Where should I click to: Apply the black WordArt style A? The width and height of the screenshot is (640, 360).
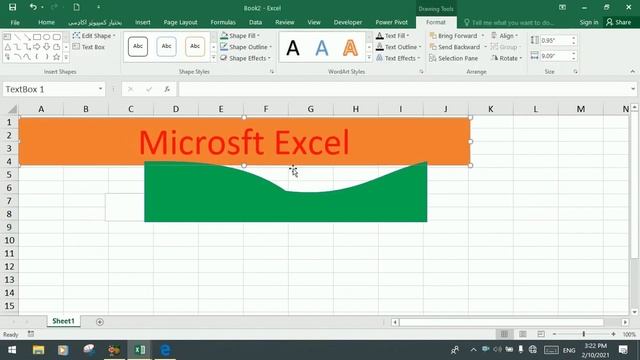(x=293, y=48)
